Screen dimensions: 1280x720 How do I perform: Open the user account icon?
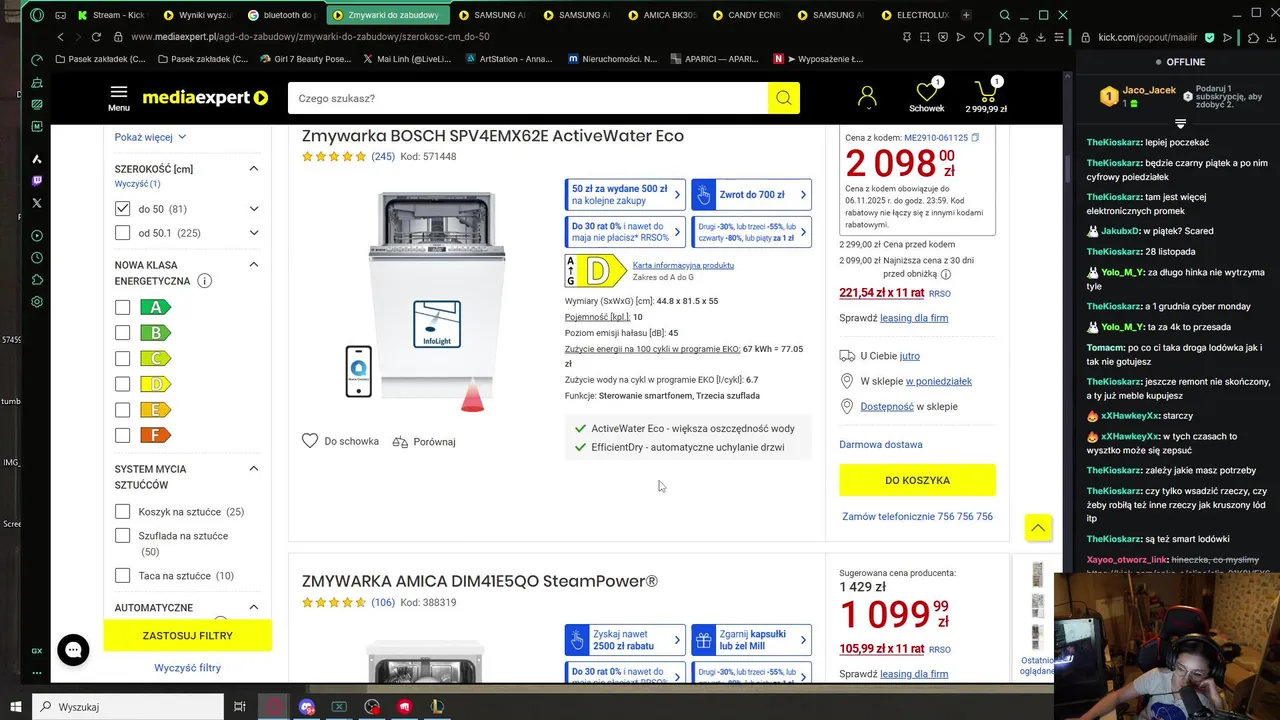[x=867, y=97]
